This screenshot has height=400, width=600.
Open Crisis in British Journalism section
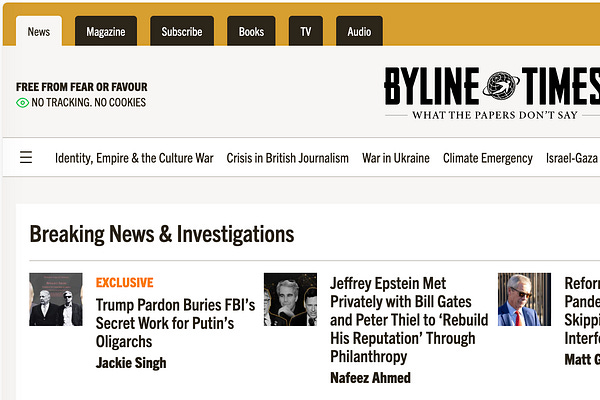[x=287, y=158]
